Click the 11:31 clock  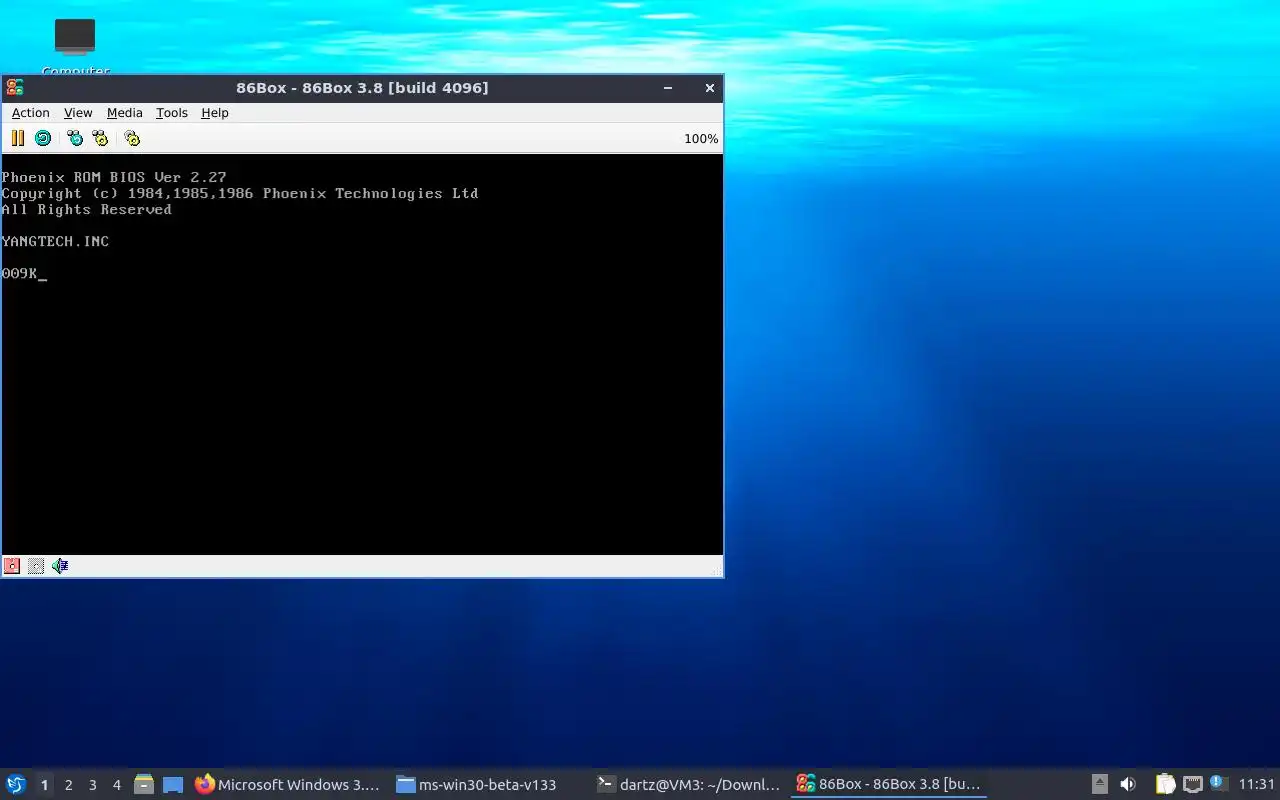pos(1257,784)
